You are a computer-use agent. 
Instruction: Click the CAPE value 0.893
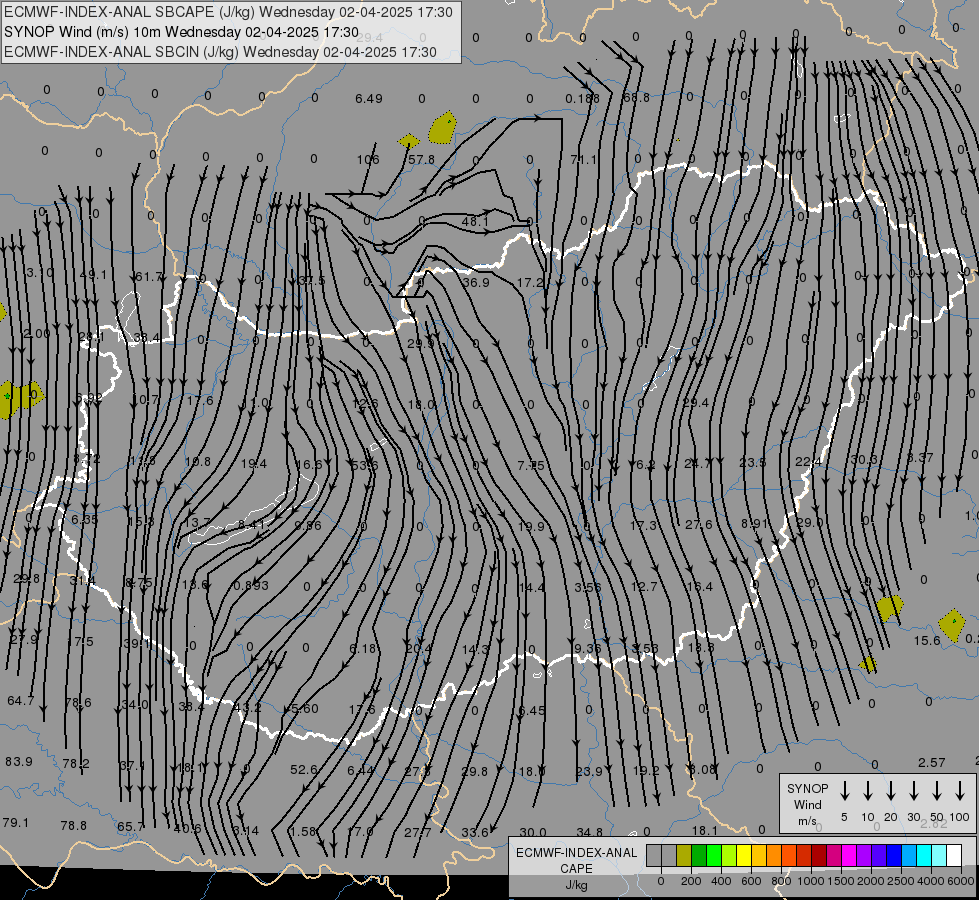(251, 585)
